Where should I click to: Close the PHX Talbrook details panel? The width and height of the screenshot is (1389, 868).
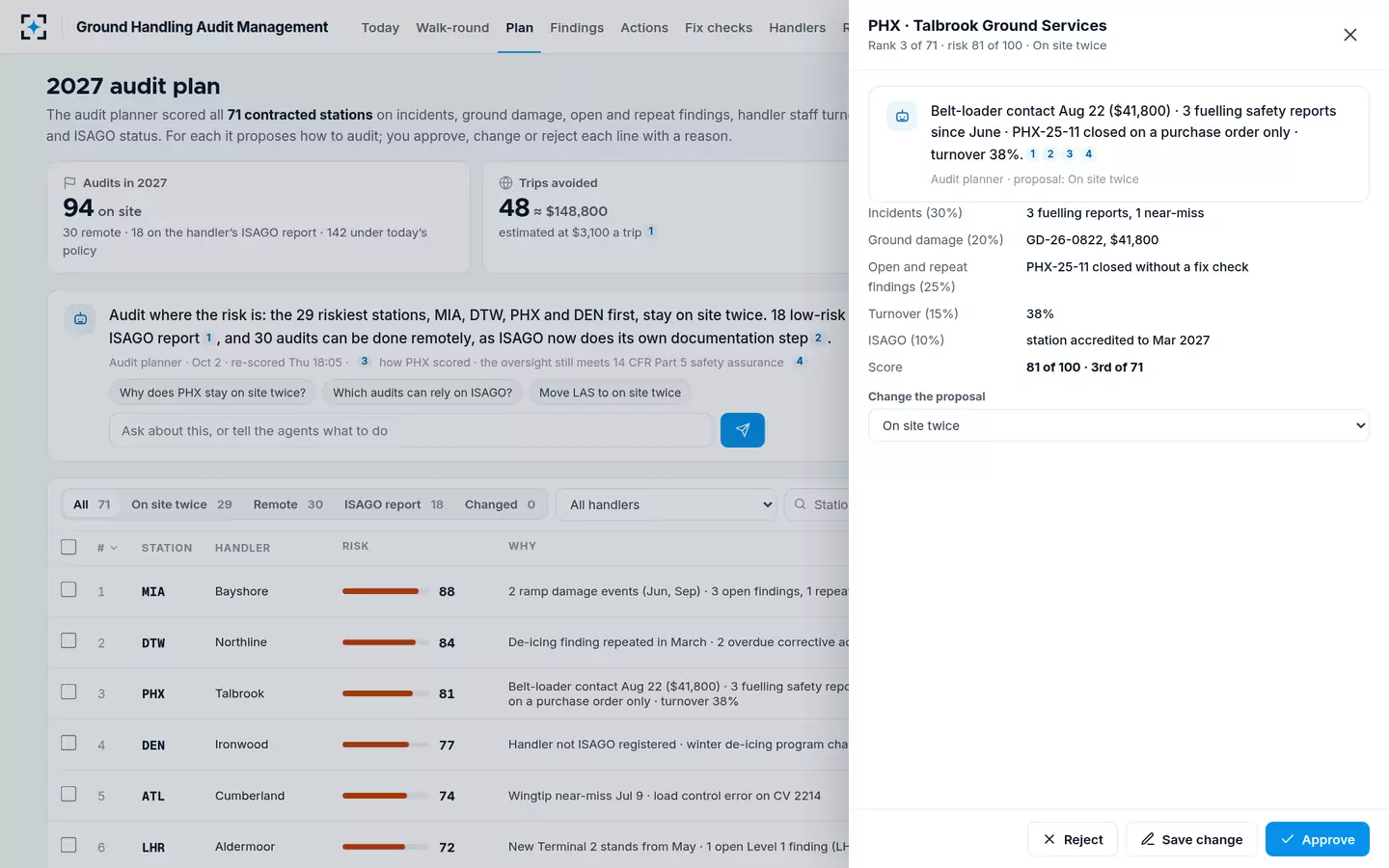[x=1350, y=35]
